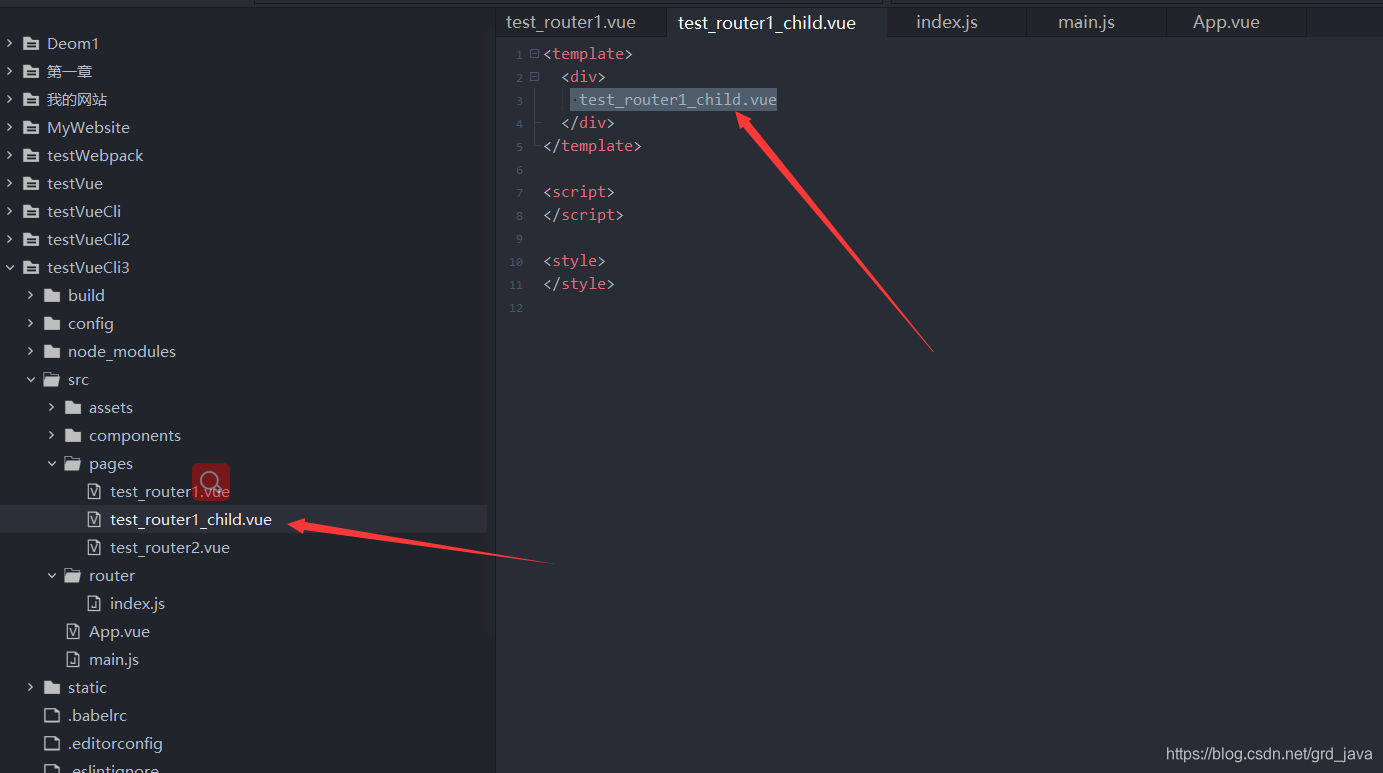Expand the 第一章 project chevron
Image resolution: width=1383 pixels, height=773 pixels.
click(x=10, y=71)
